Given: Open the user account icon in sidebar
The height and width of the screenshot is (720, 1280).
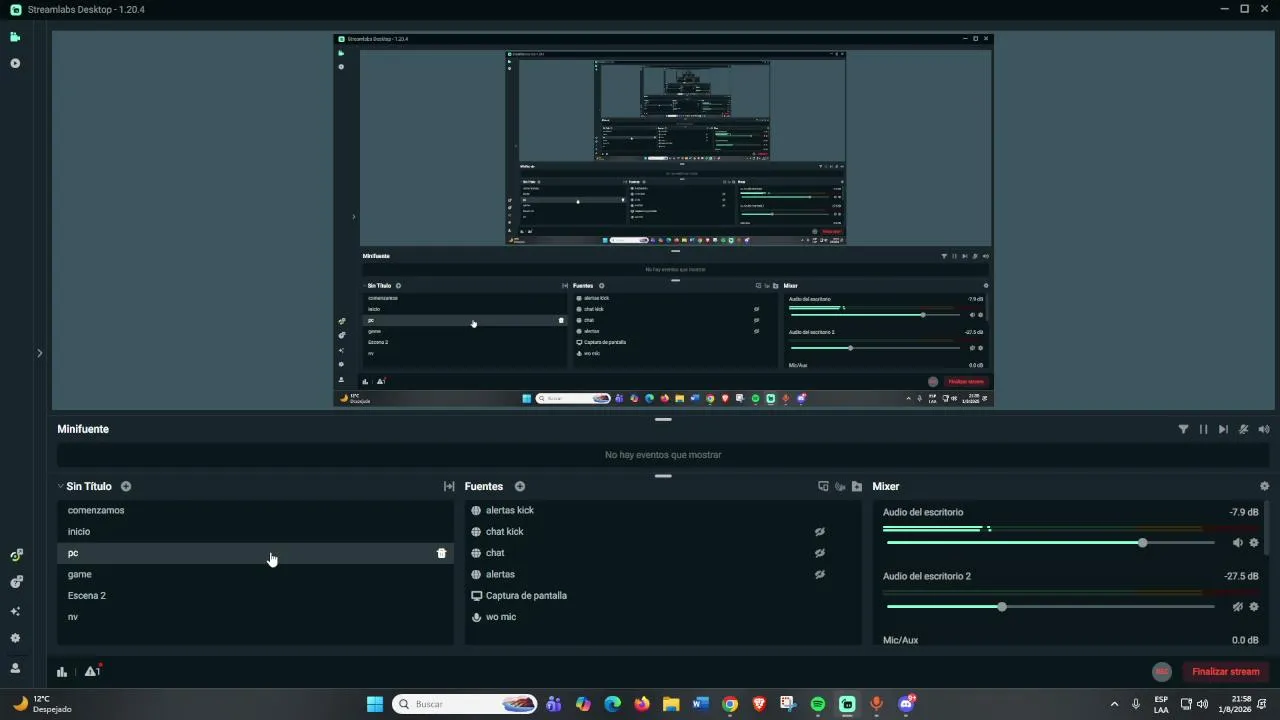Looking at the screenshot, I should click(15, 668).
